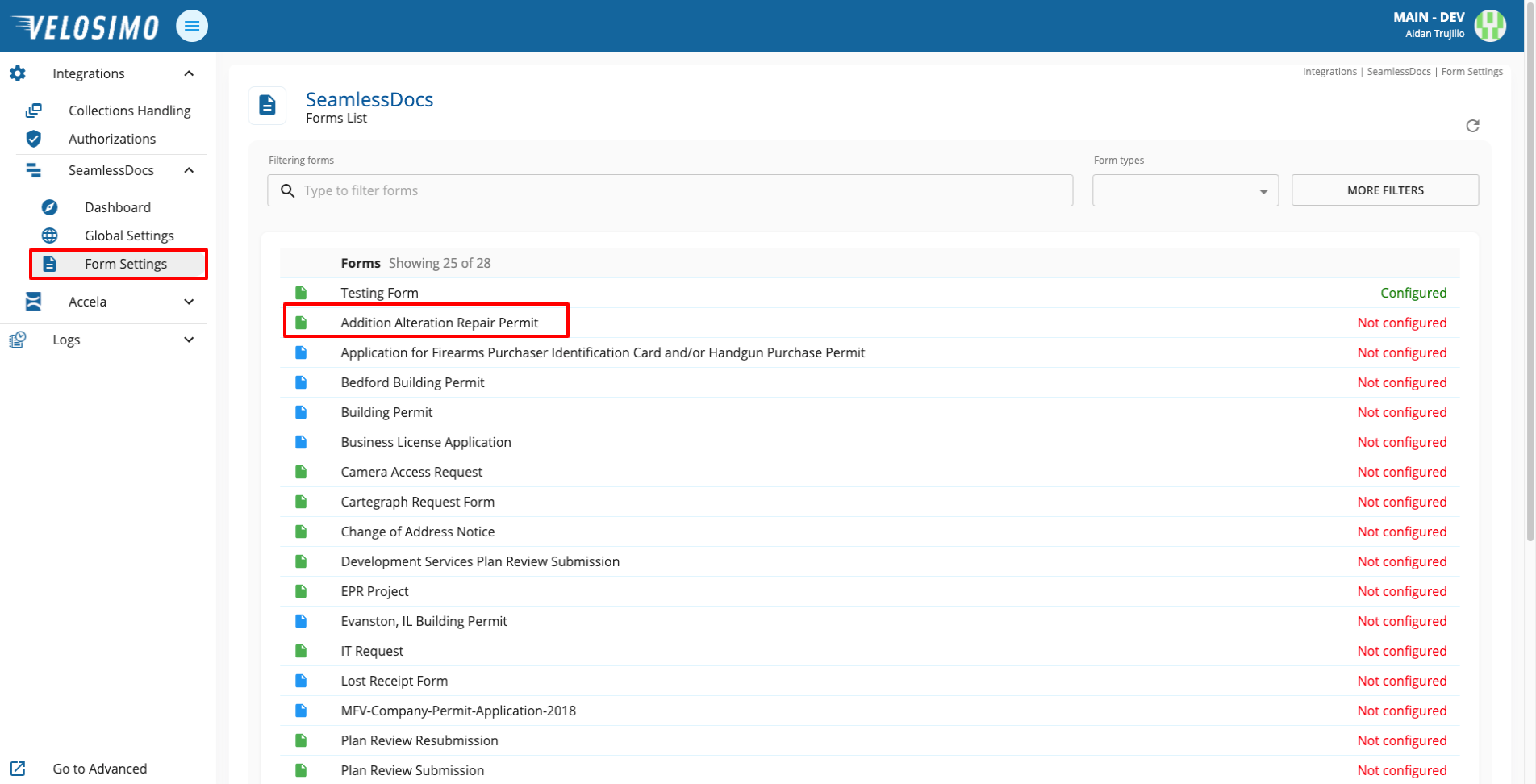1536x784 pixels.
Task: Click the Building Permit row file icon
Action: [x=301, y=412]
